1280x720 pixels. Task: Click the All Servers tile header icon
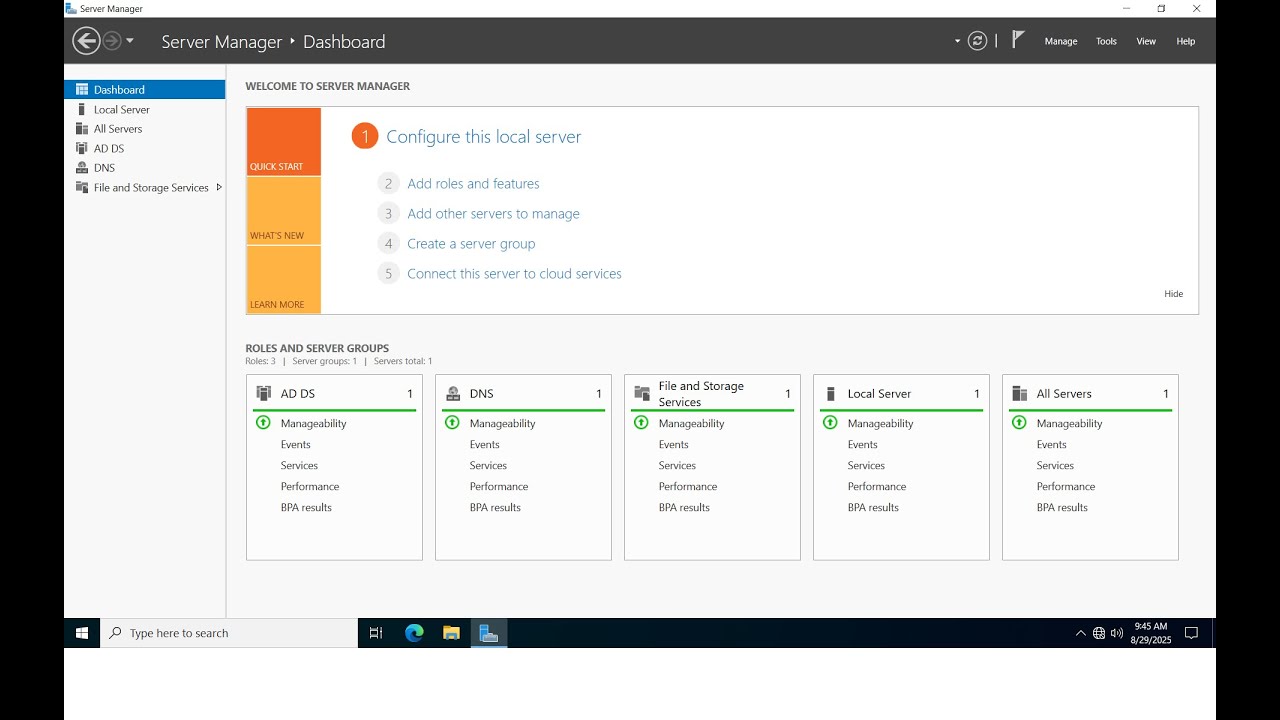1020,393
